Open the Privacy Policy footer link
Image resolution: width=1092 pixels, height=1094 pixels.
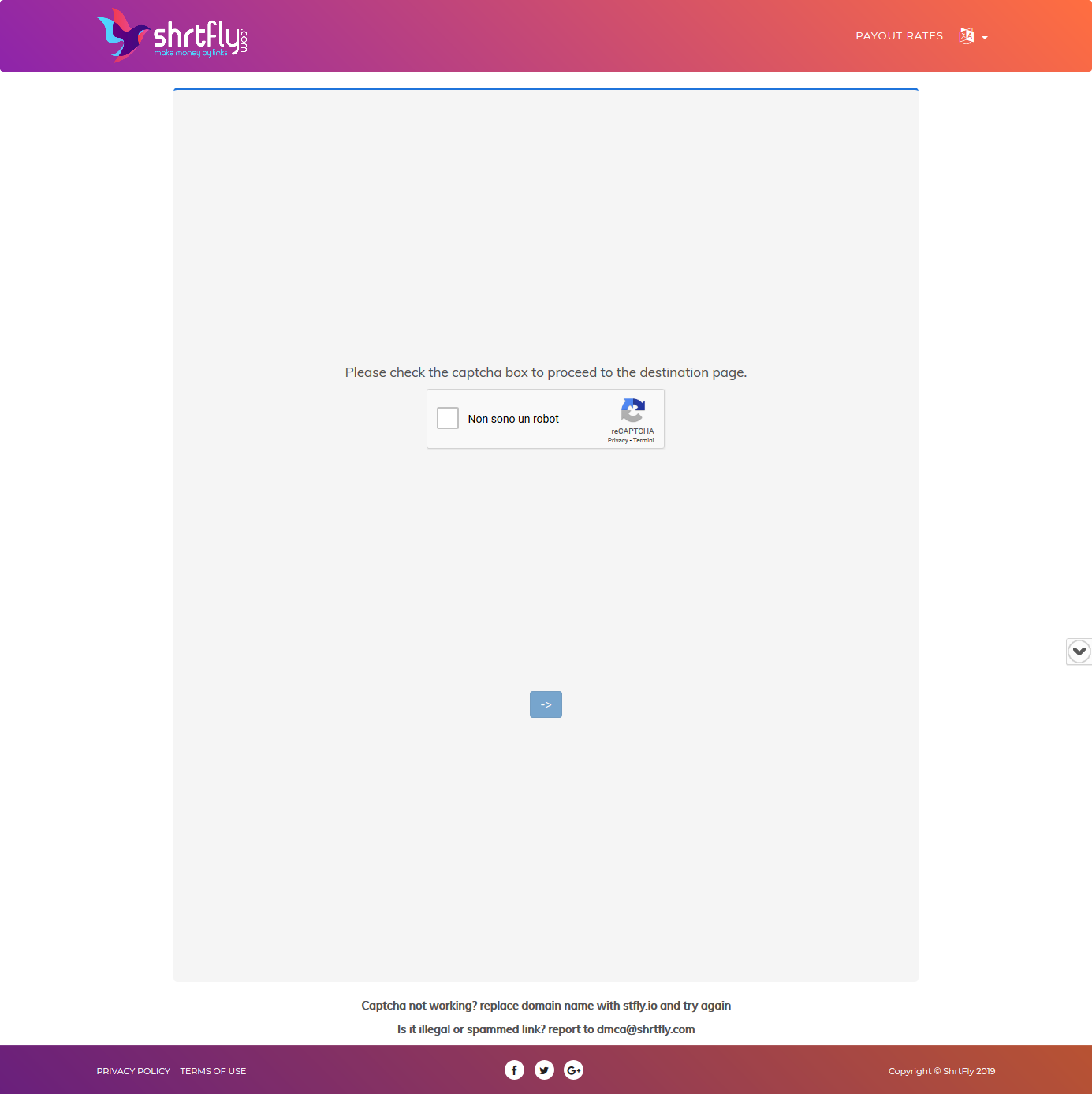coord(133,1071)
